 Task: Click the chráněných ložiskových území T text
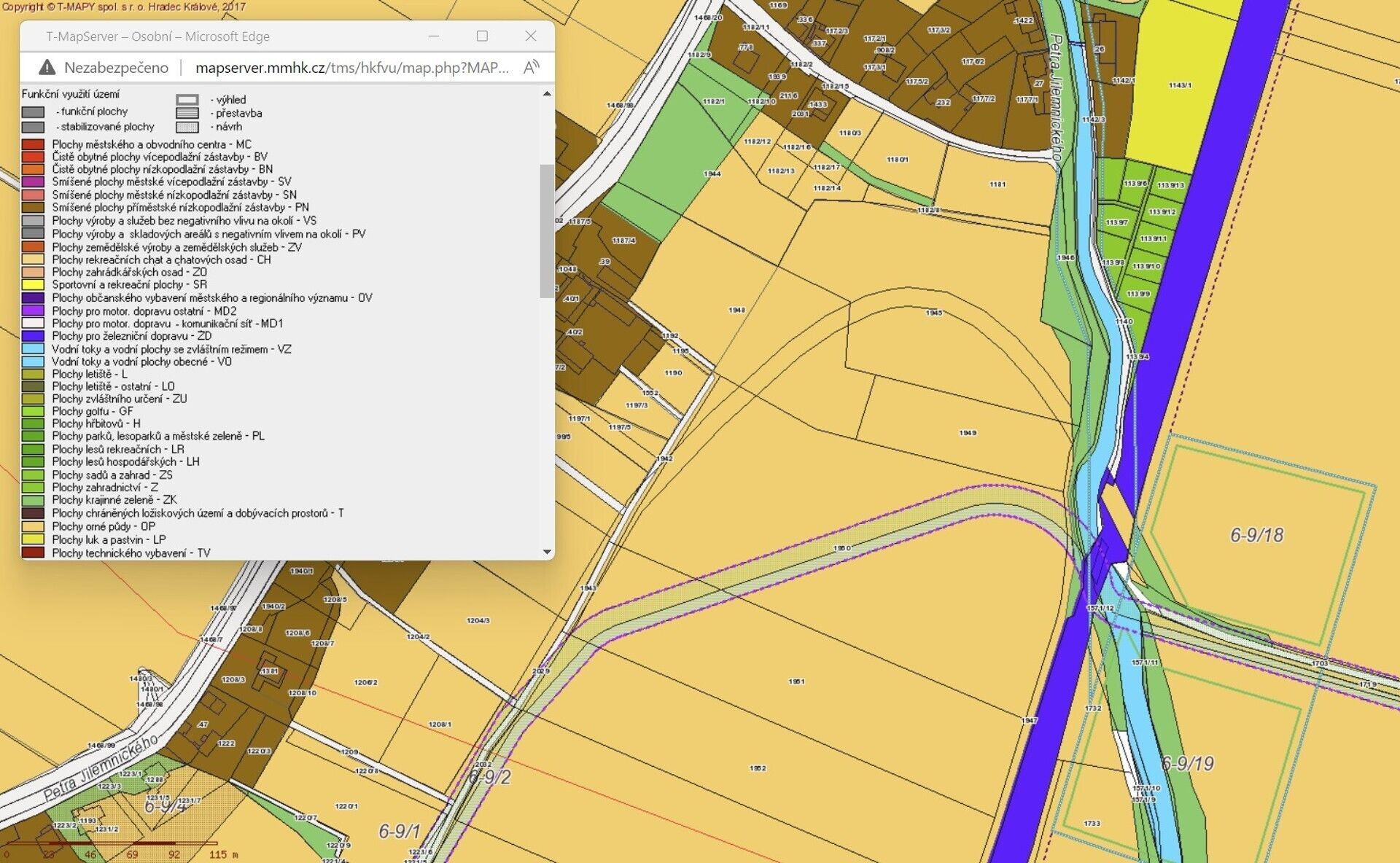pos(198,513)
